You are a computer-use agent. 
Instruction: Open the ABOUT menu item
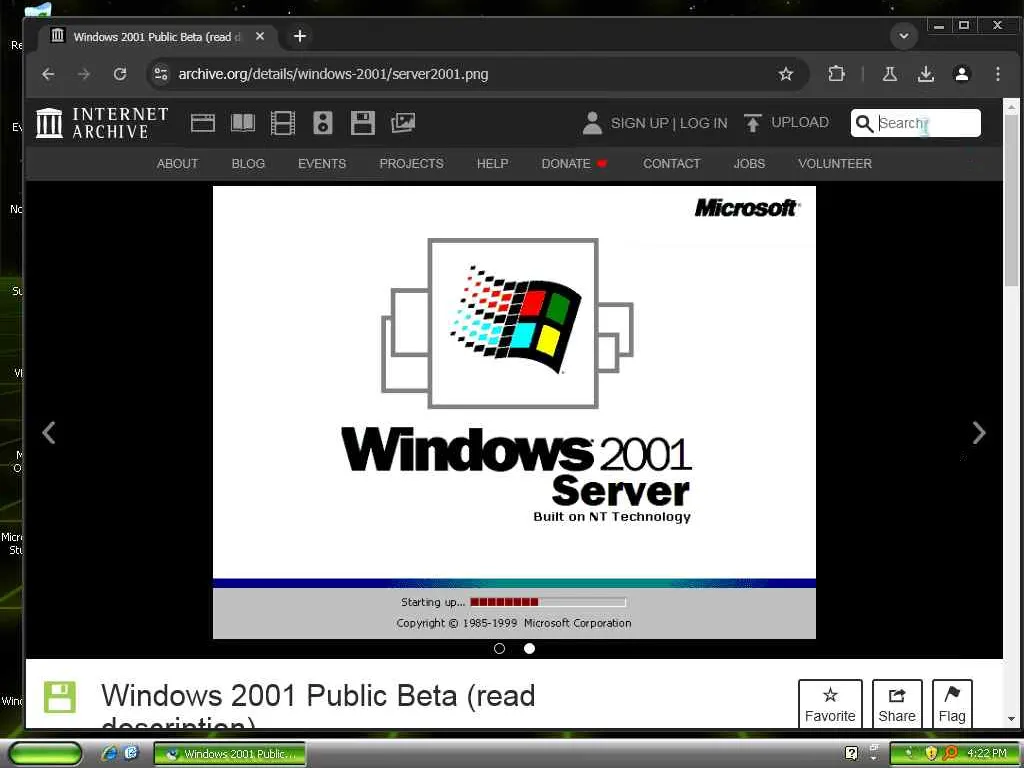177,164
